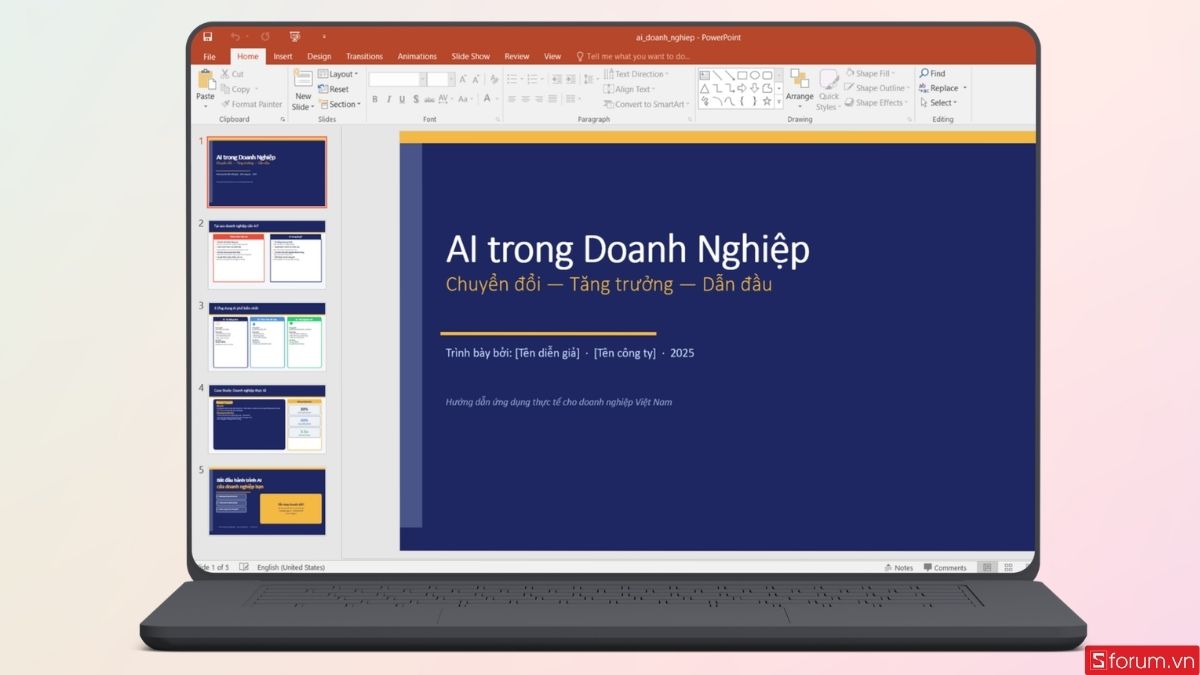Select slide 4 thumbnail in the panel

tap(267, 420)
